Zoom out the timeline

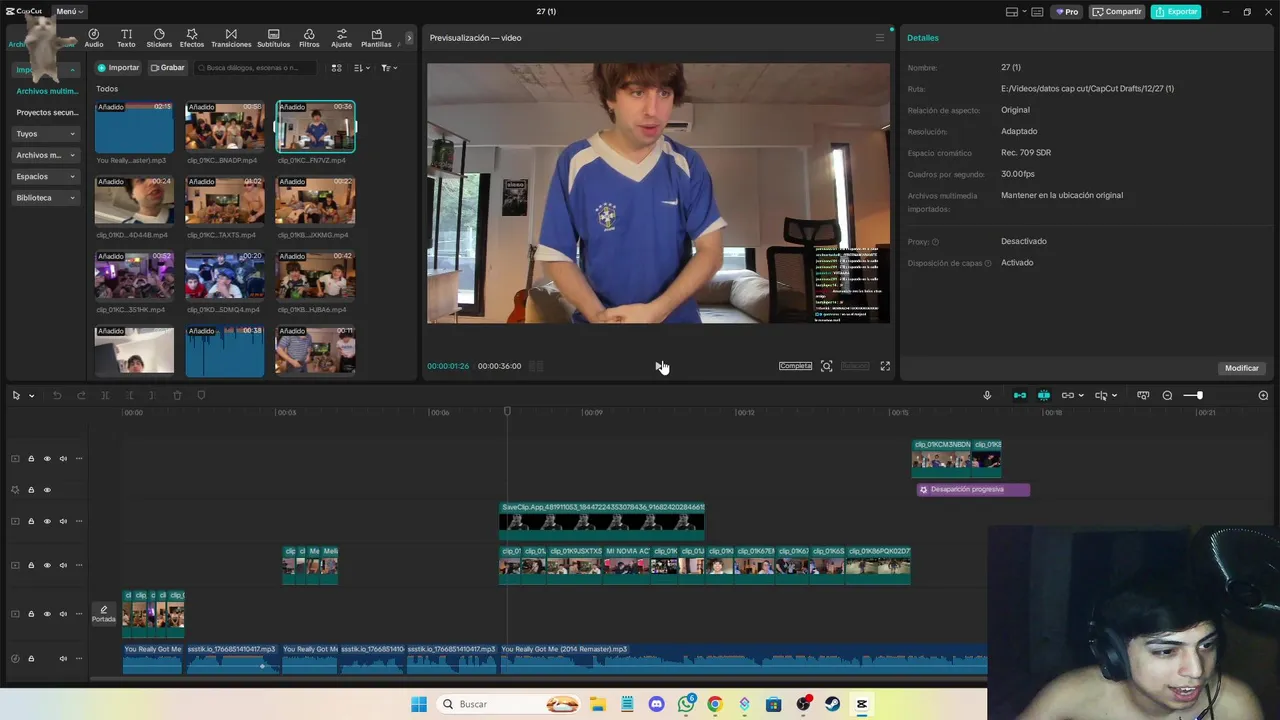coord(1167,396)
